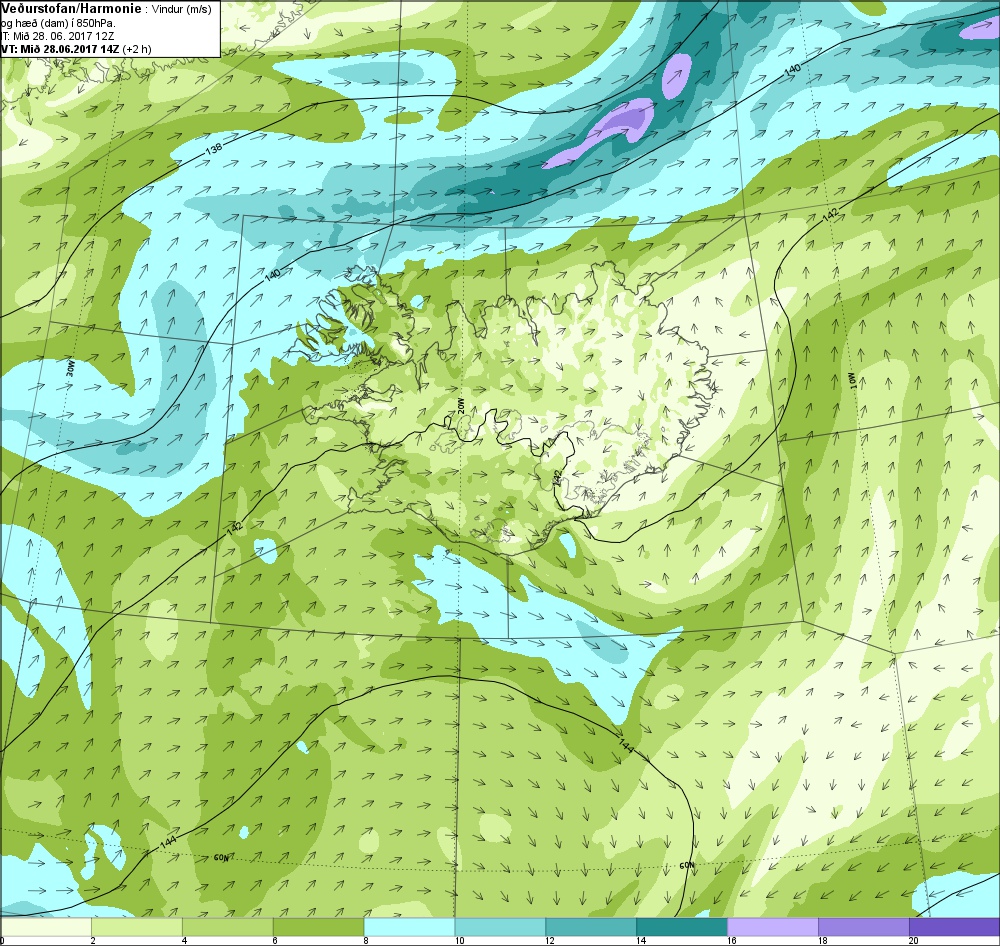This screenshot has height=946, width=1000.
Task: Click the legend tick label '2'
Action: [93, 940]
